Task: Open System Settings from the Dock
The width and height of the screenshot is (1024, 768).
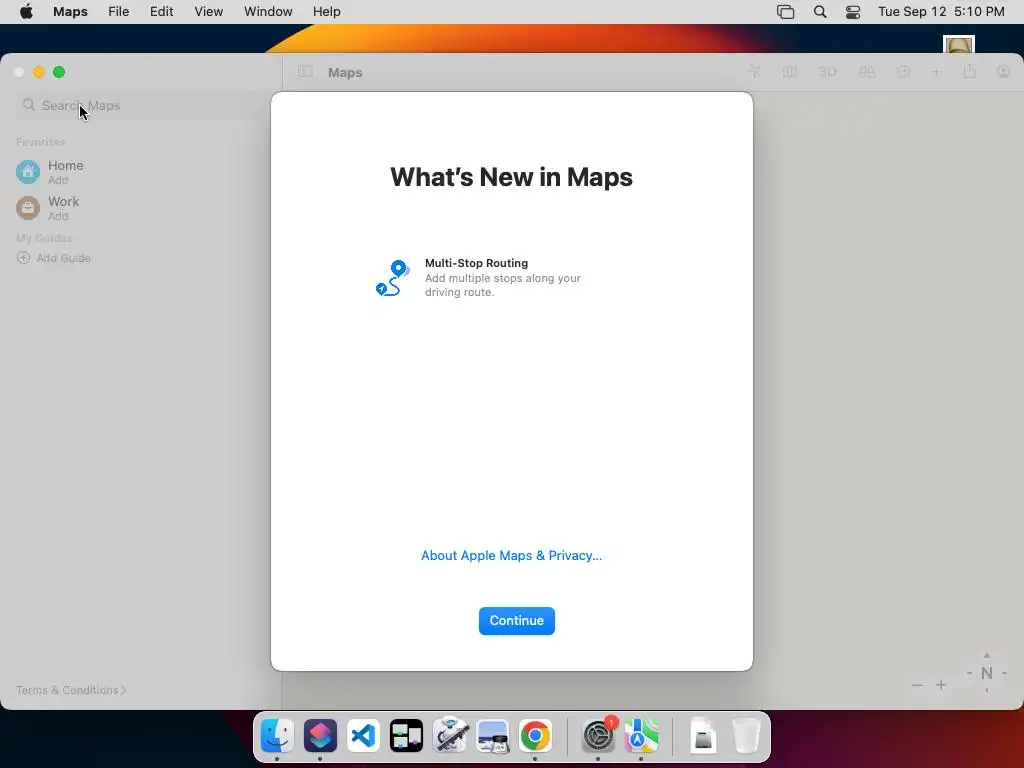Action: click(598, 736)
